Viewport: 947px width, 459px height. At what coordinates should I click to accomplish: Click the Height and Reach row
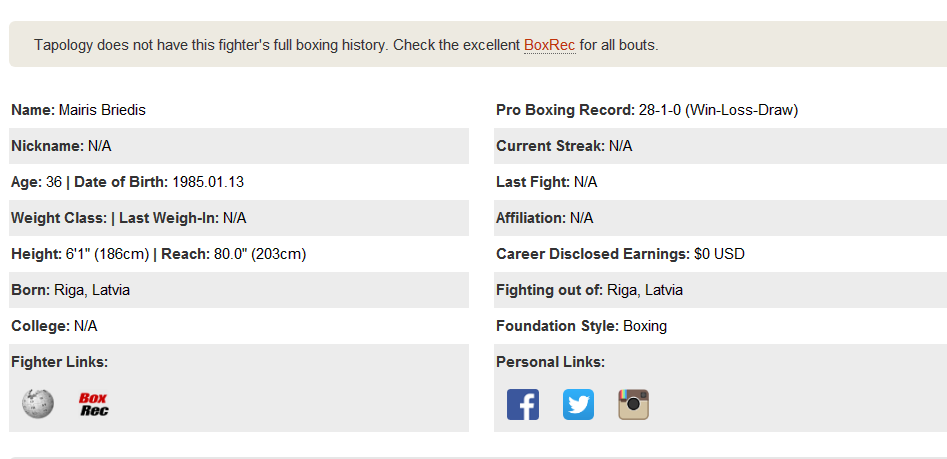click(x=239, y=254)
